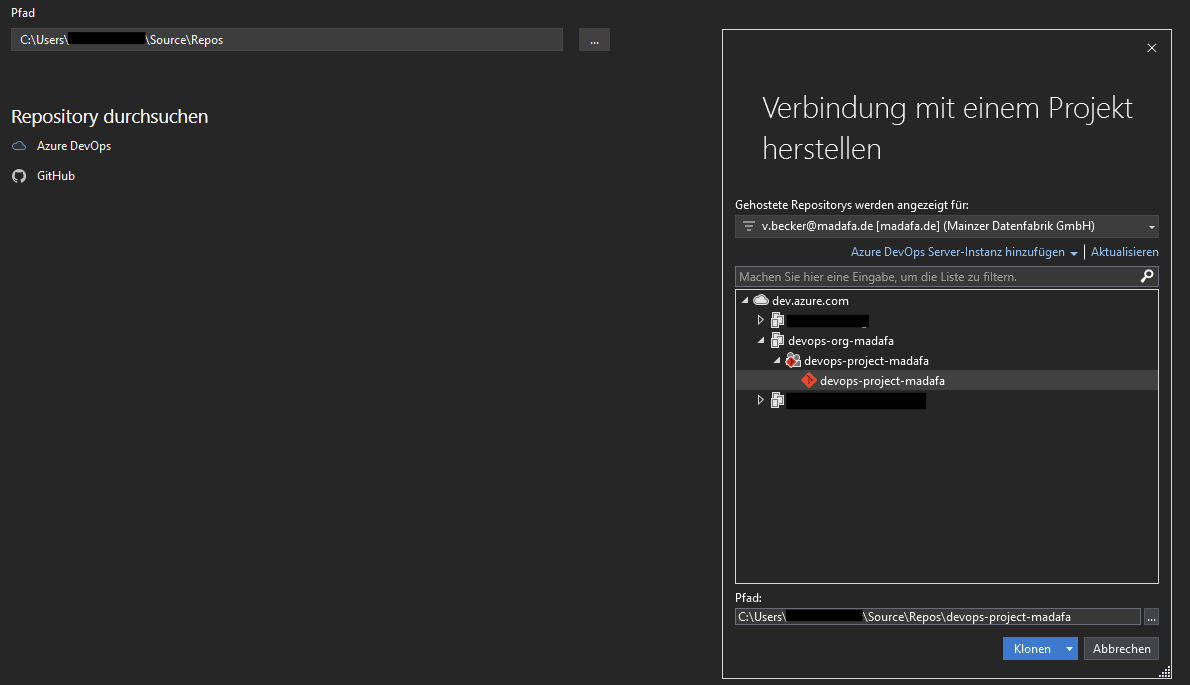1190x685 pixels.
Task: Click Aktualisieren to refresh repositories
Action: tap(1124, 252)
